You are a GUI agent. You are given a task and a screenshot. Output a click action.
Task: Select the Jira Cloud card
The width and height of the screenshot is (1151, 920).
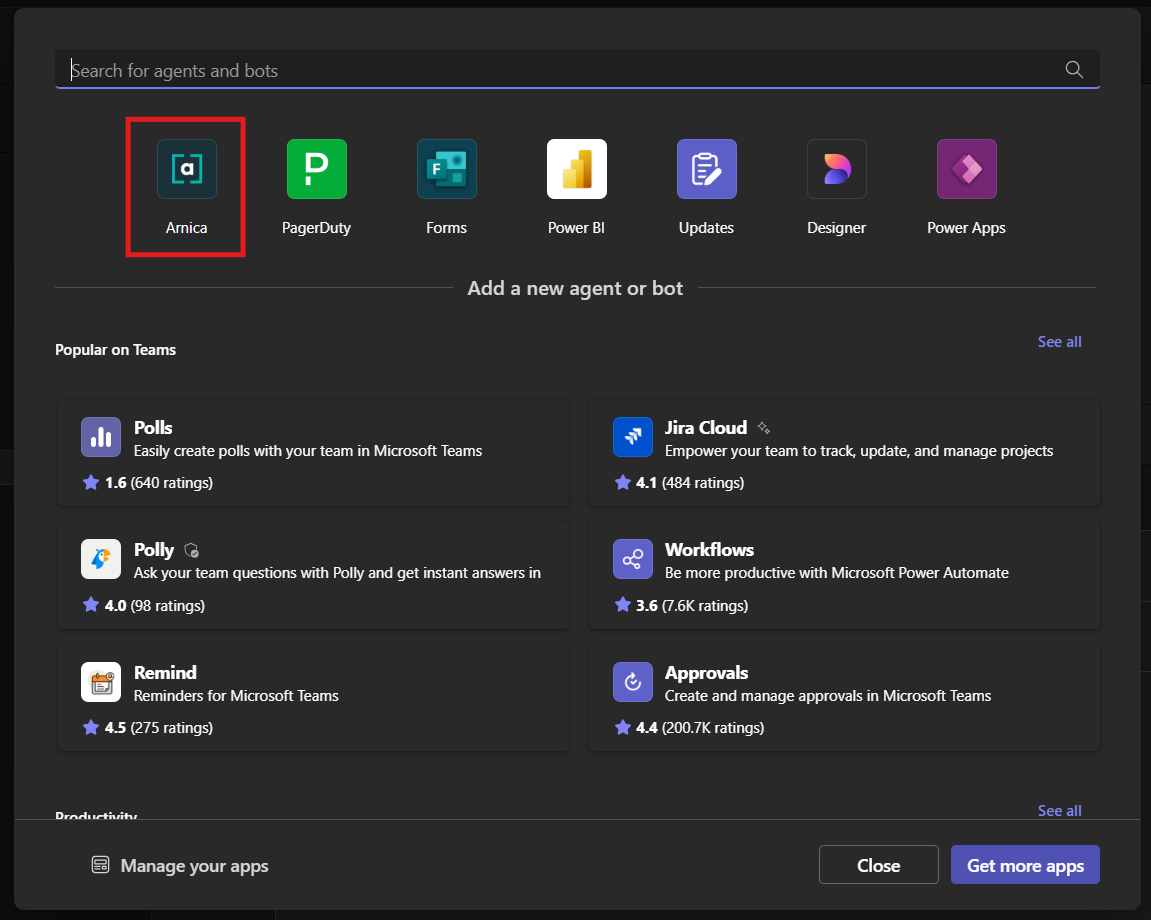pyautogui.click(x=844, y=453)
